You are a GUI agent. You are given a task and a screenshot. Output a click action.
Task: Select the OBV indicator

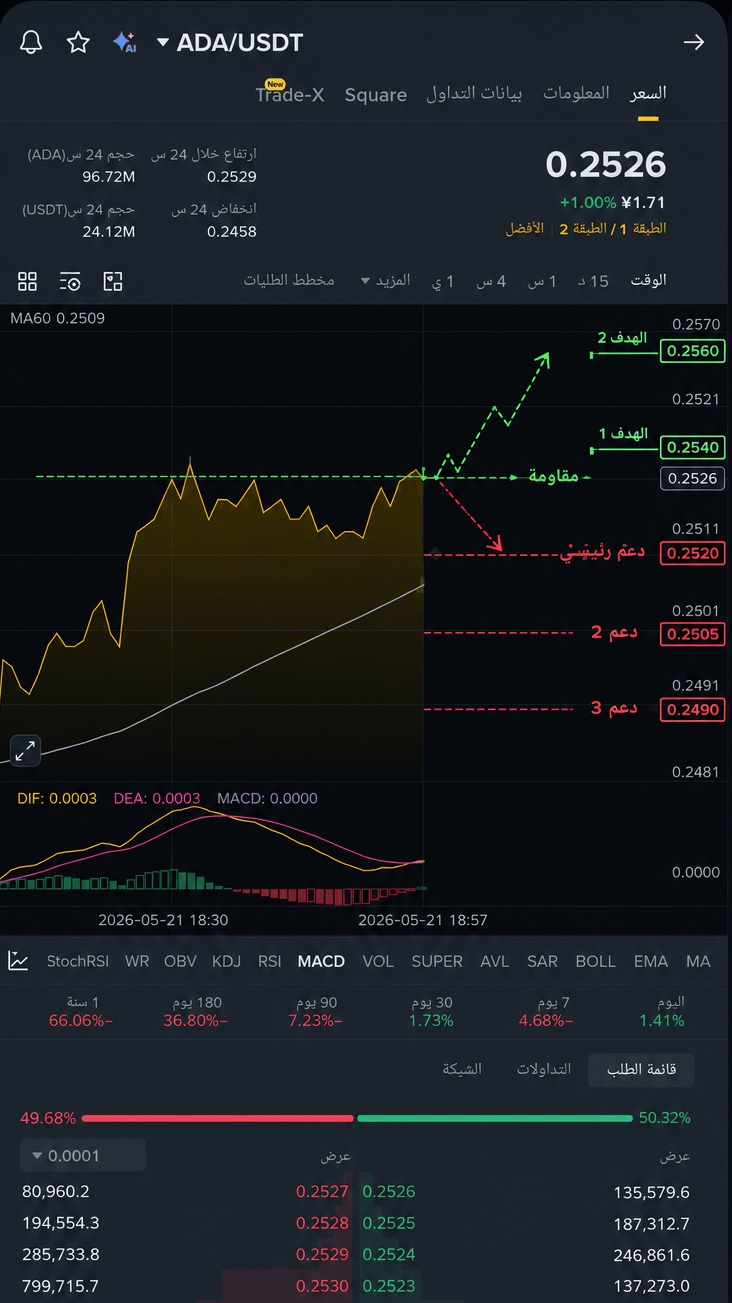[181, 961]
